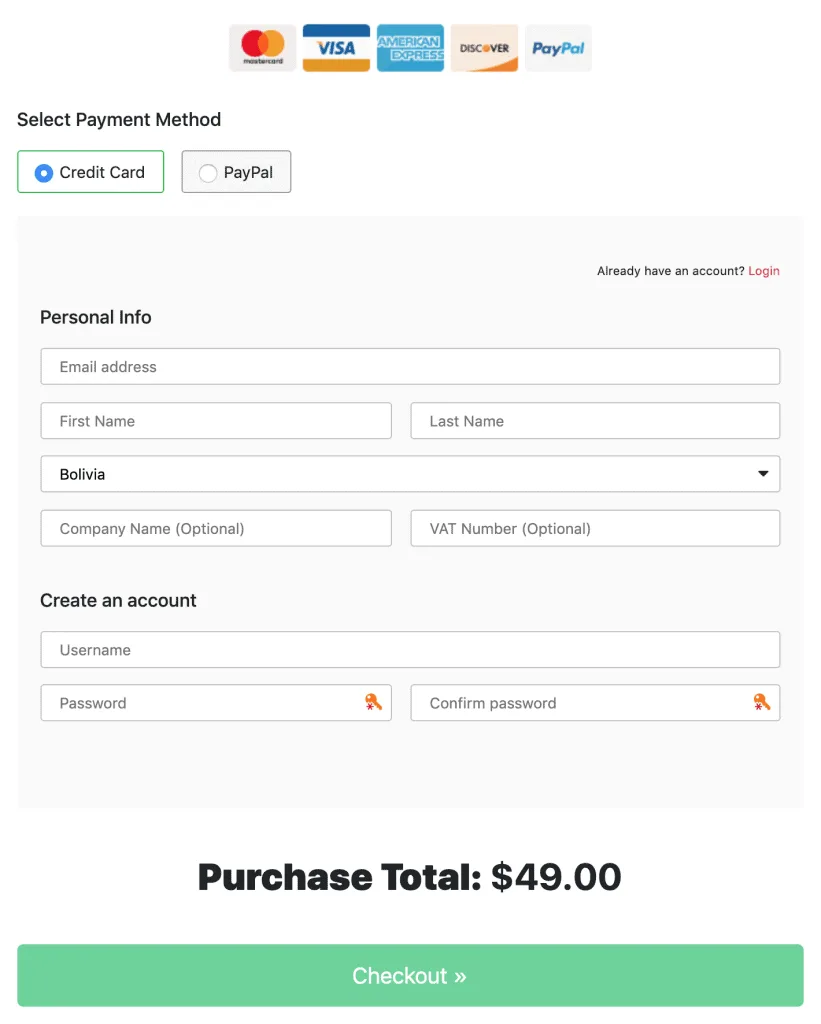Focus the Company Name optional field

216,528
